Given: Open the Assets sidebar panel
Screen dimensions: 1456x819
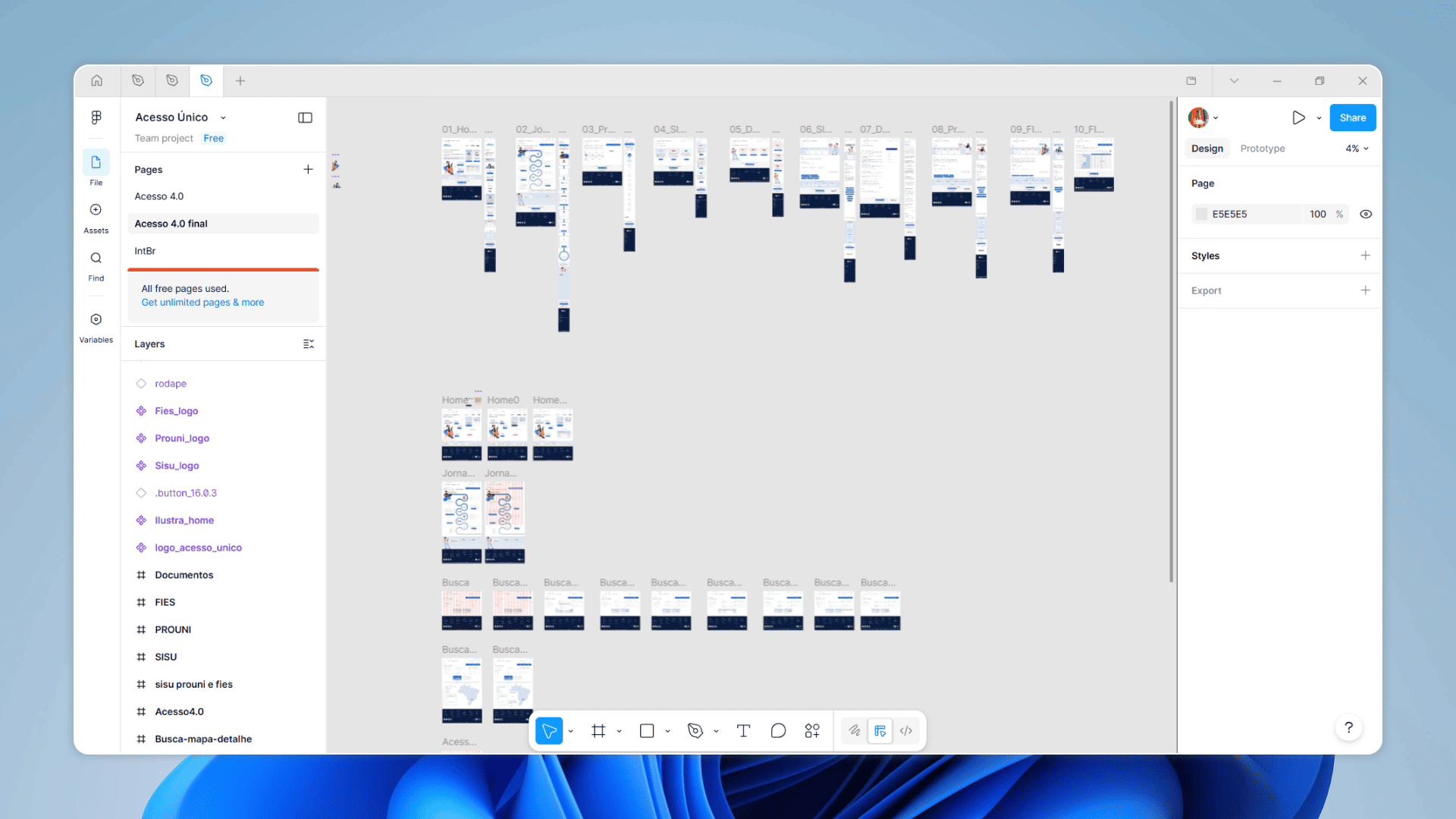Looking at the screenshot, I should point(96,218).
